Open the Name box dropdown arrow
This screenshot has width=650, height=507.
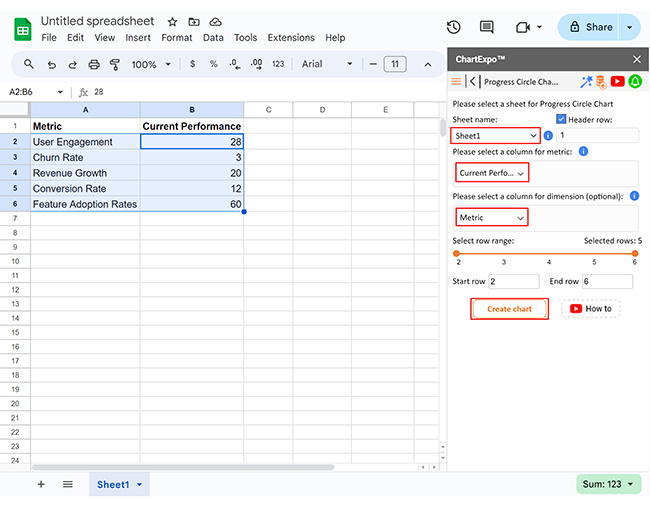click(61, 92)
